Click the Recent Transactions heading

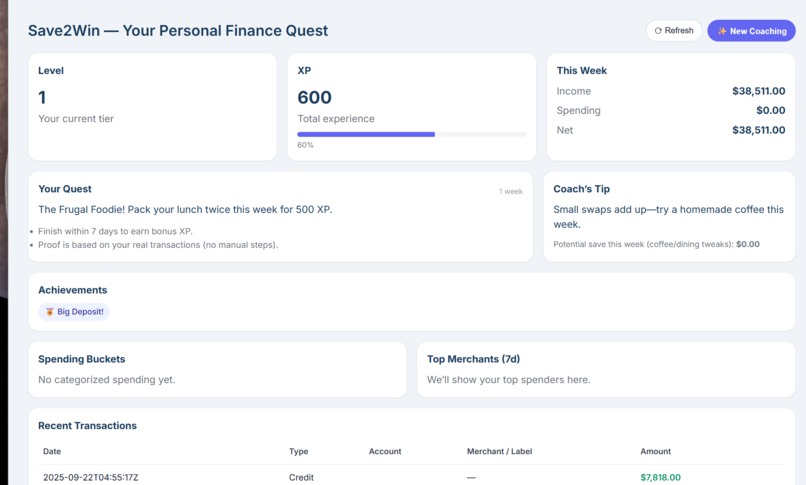(x=87, y=425)
